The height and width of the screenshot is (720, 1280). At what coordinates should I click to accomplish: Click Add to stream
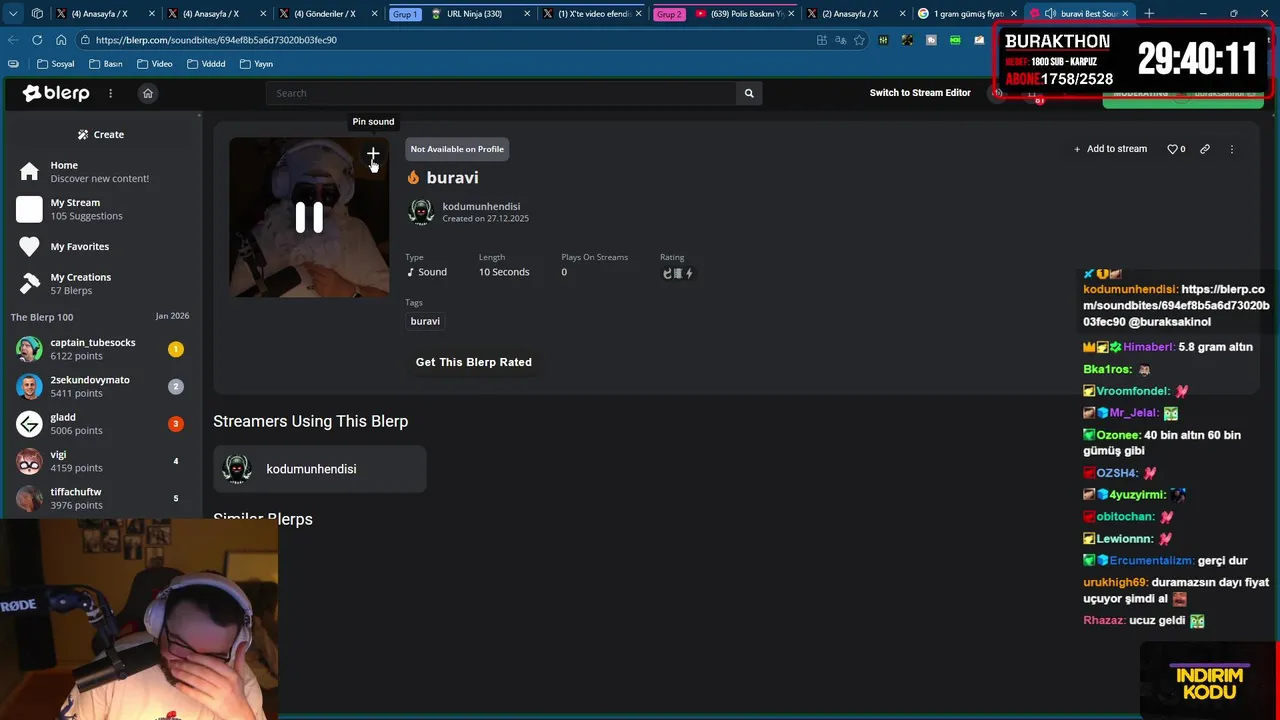coord(1110,149)
